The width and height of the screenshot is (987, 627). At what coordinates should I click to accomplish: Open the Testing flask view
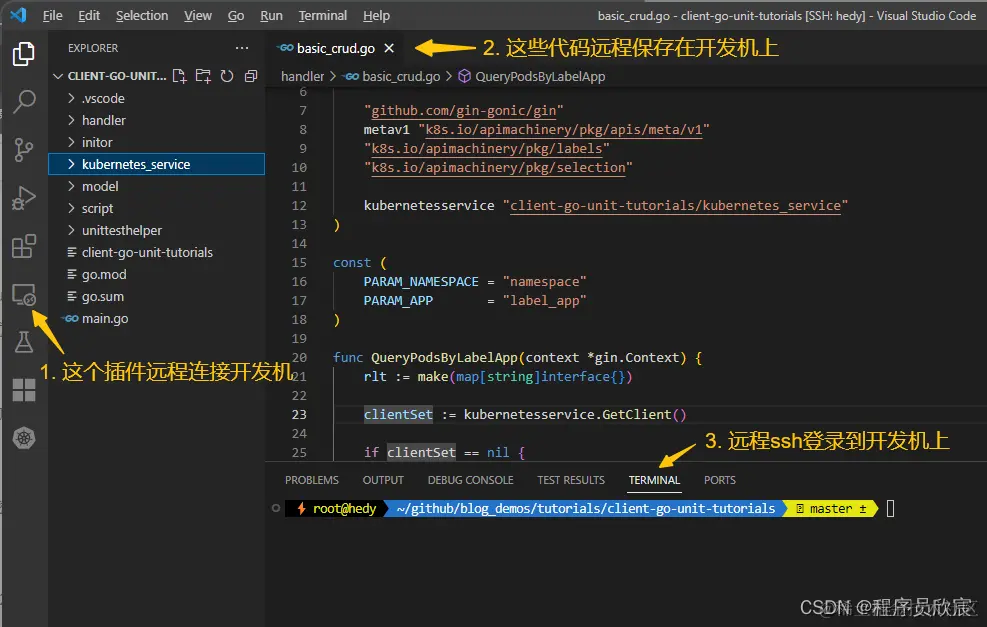[24, 342]
